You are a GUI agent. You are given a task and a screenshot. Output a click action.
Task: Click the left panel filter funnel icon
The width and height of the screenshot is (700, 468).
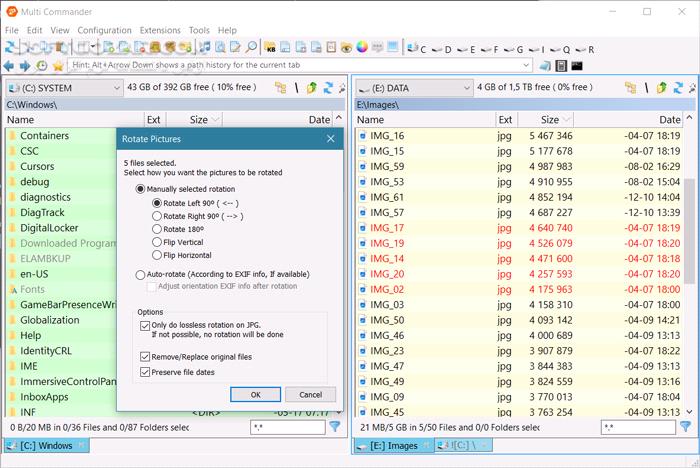point(335,427)
